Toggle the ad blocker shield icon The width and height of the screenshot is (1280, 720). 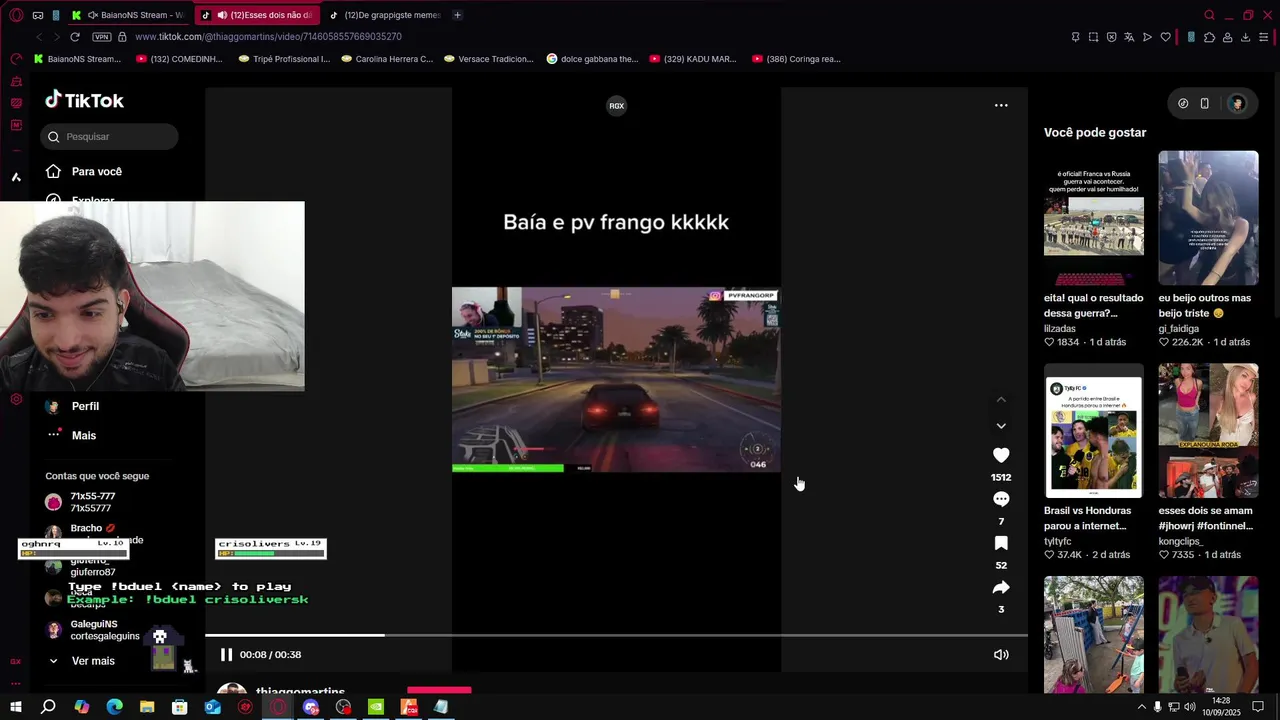[1111, 37]
